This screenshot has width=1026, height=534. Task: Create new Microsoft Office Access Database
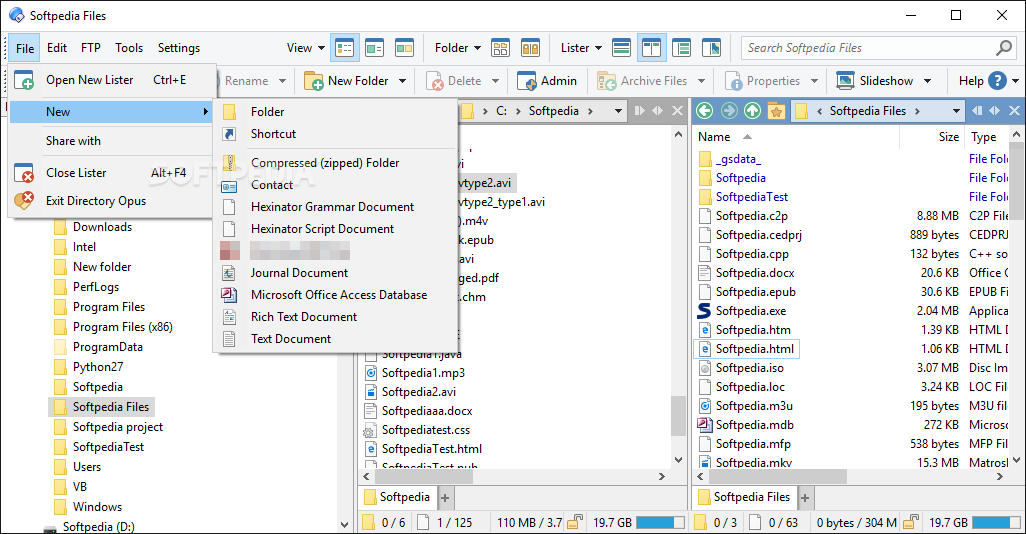(336, 295)
